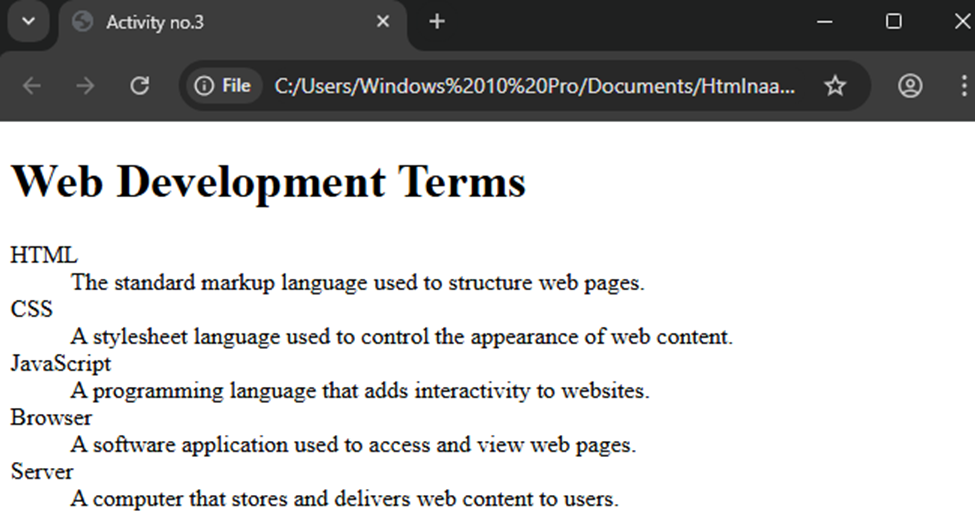Image resolution: width=975 pixels, height=521 pixels.
Task: Click the Web Development Terms heading
Action: [x=268, y=182]
